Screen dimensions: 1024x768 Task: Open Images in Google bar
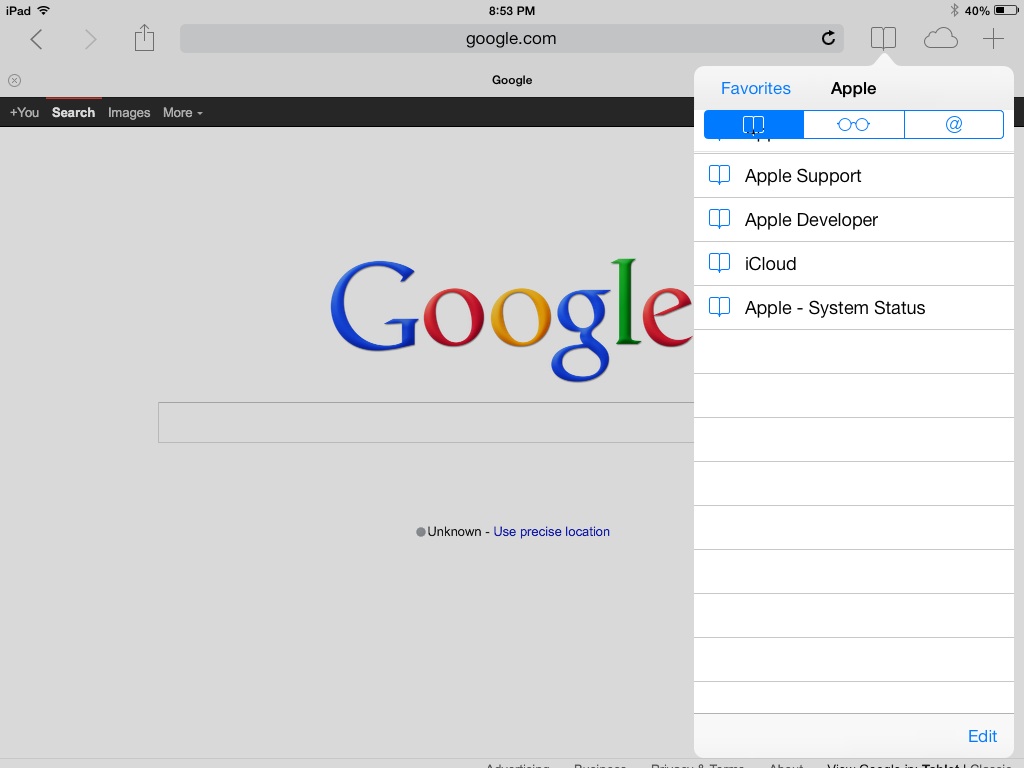point(129,112)
